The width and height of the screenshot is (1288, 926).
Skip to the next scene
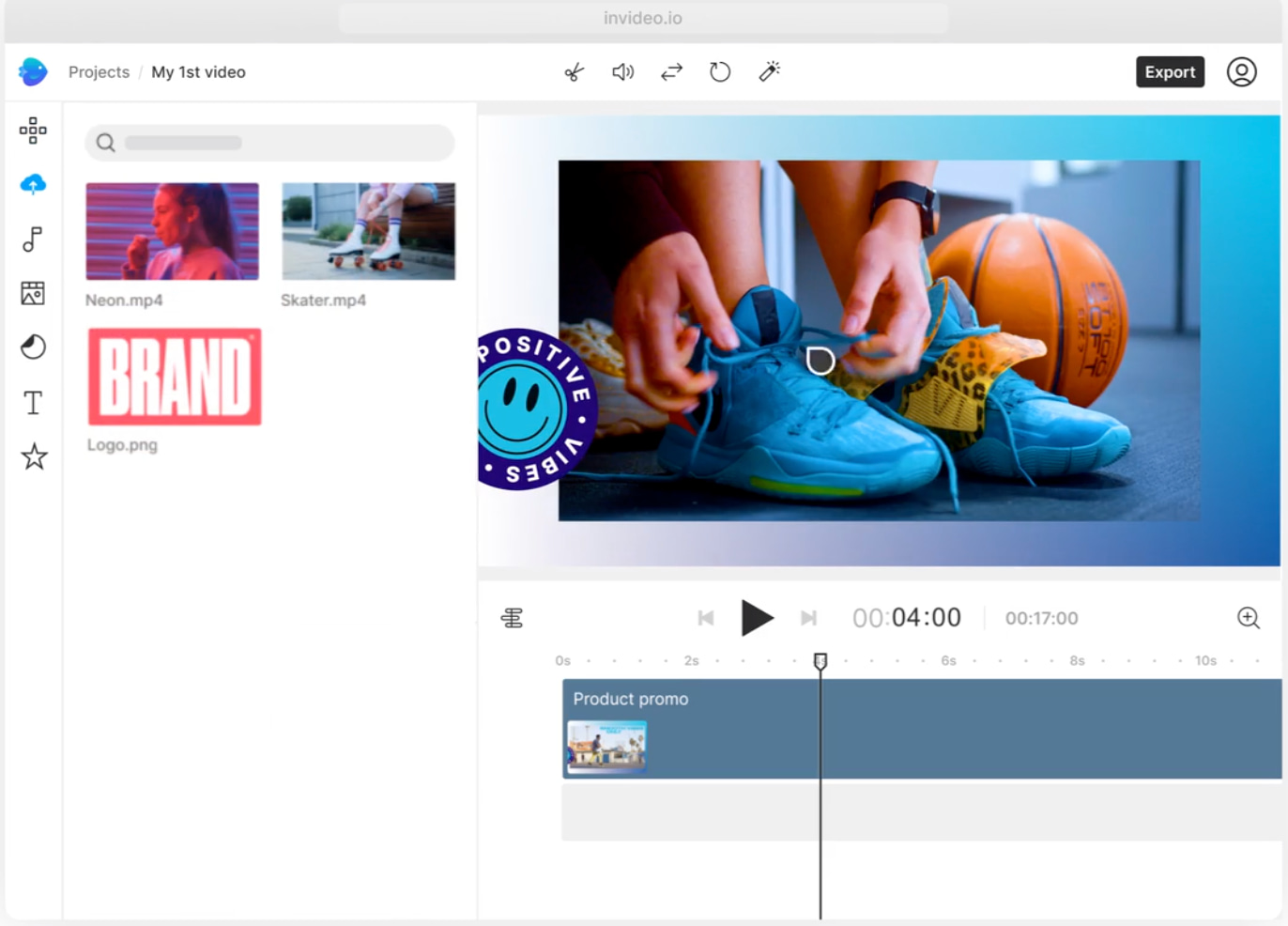point(808,618)
